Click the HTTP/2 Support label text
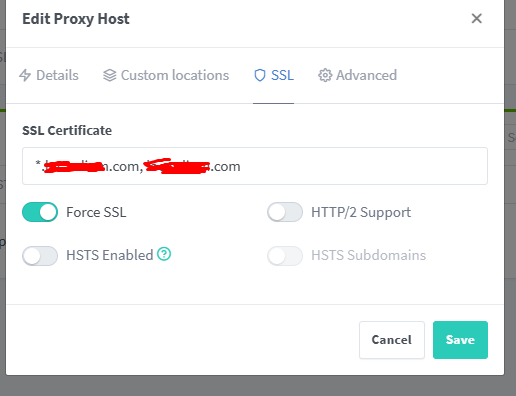This screenshot has width=516, height=396. tap(361, 213)
